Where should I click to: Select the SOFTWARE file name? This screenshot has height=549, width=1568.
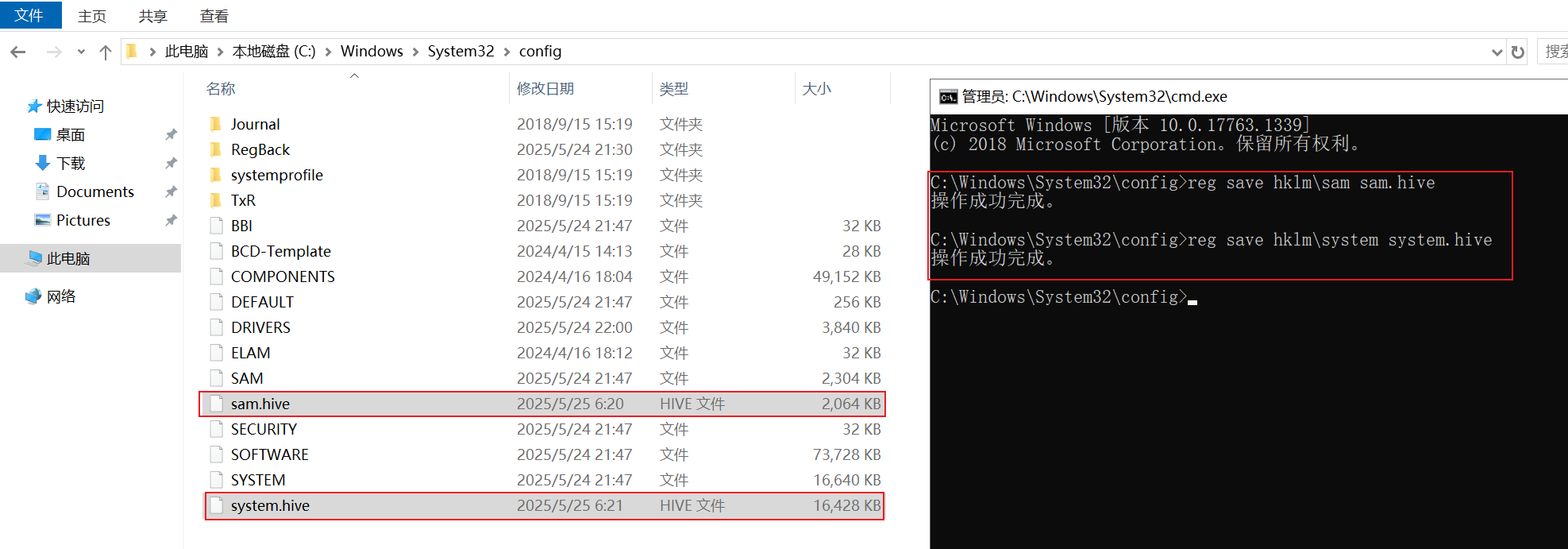click(x=270, y=454)
